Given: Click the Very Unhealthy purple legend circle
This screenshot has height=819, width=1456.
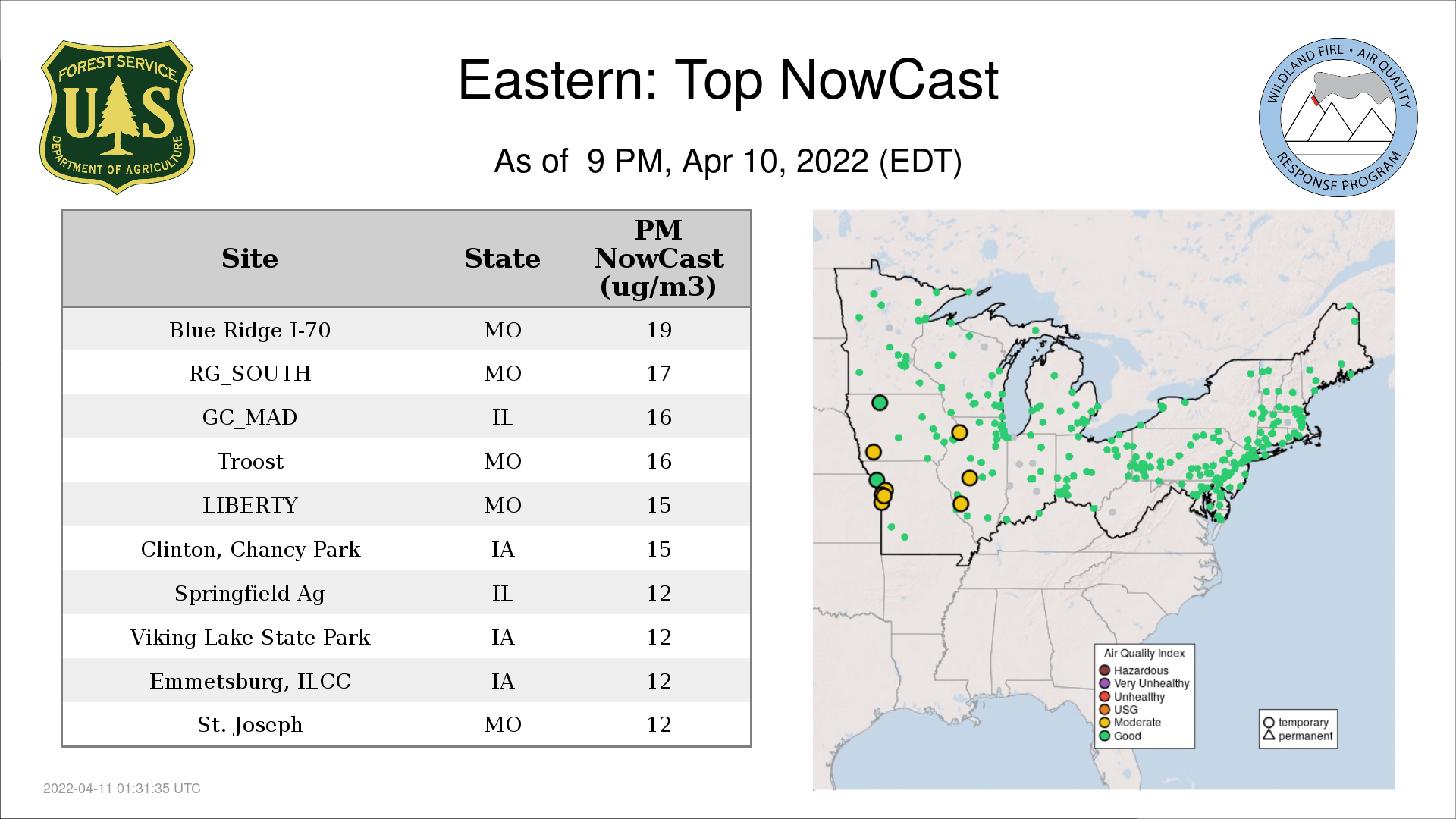Looking at the screenshot, I should (x=1105, y=683).
